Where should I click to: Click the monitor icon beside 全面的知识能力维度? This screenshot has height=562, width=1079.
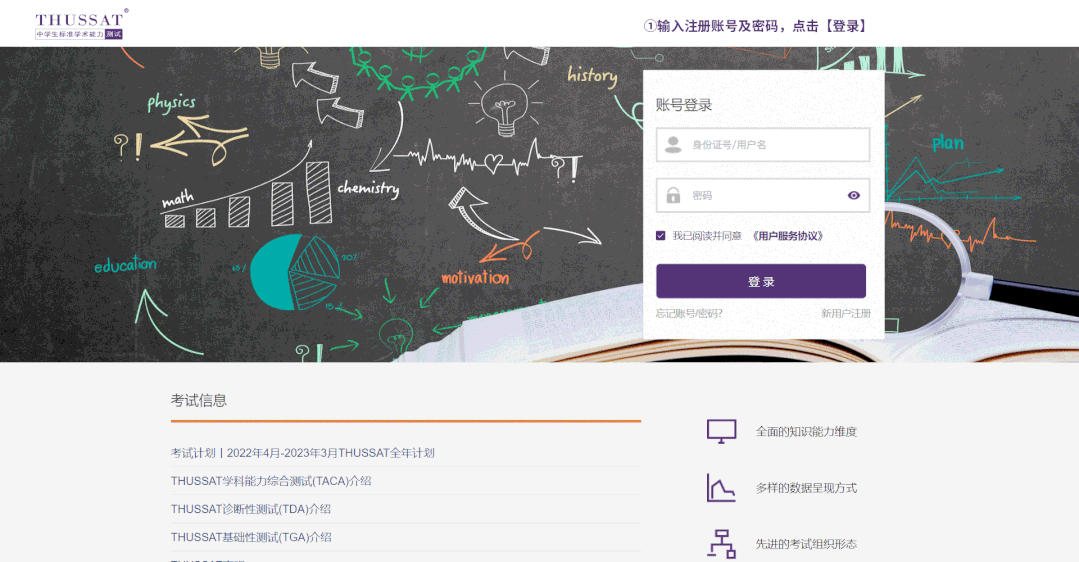tap(721, 431)
